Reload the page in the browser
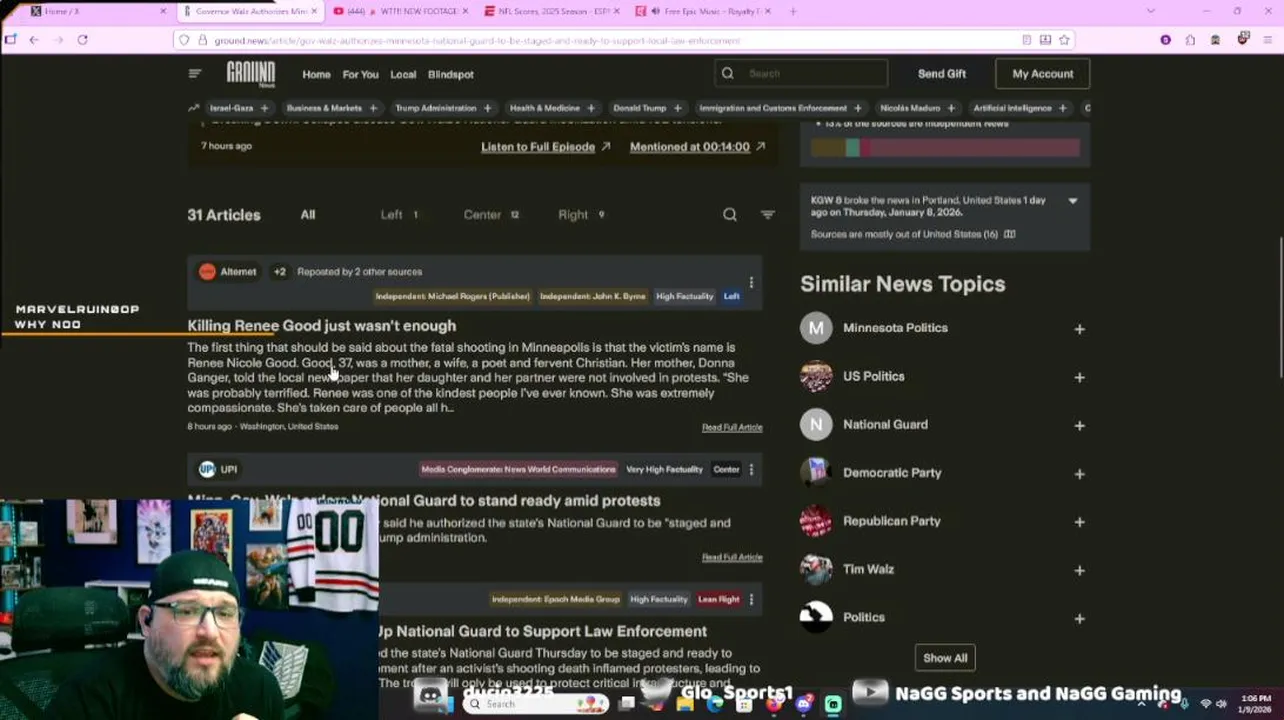 tap(82, 40)
